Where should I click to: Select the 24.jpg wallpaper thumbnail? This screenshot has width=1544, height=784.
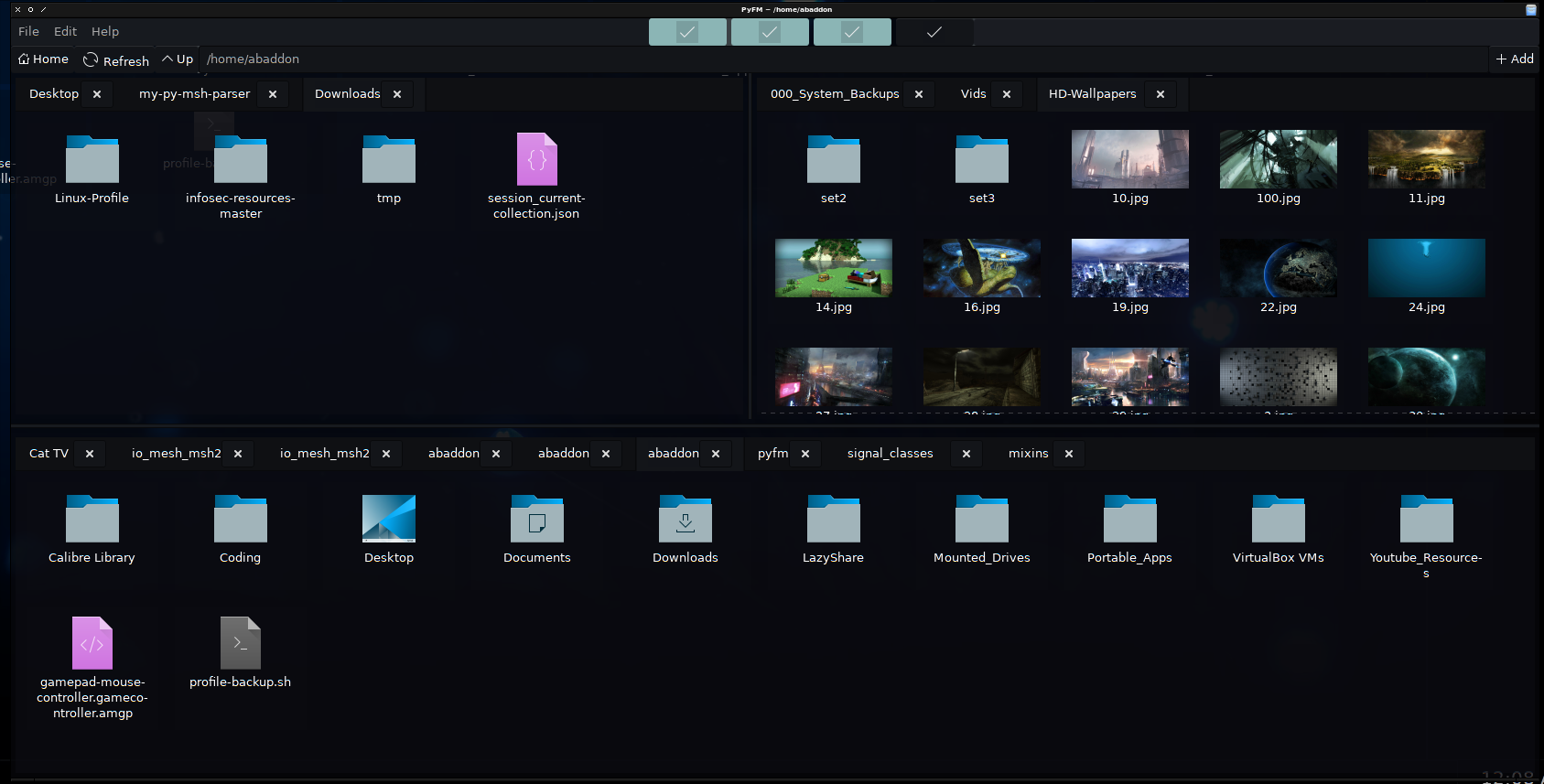pyautogui.click(x=1427, y=268)
